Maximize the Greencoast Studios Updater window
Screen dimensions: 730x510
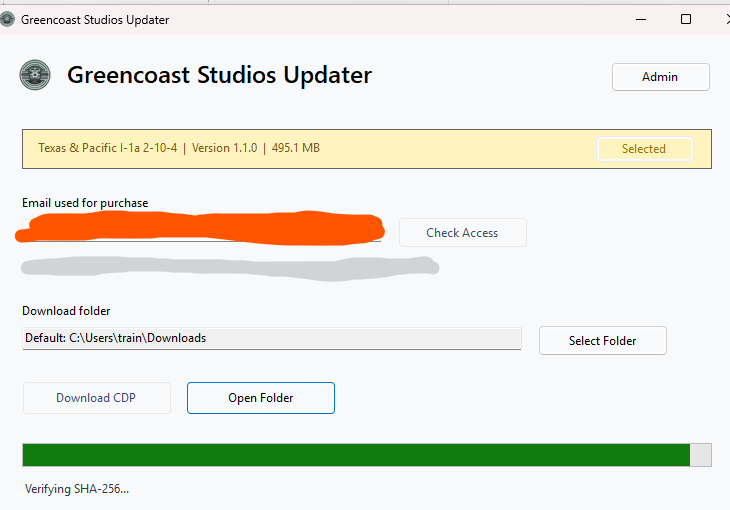coord(686,20)
